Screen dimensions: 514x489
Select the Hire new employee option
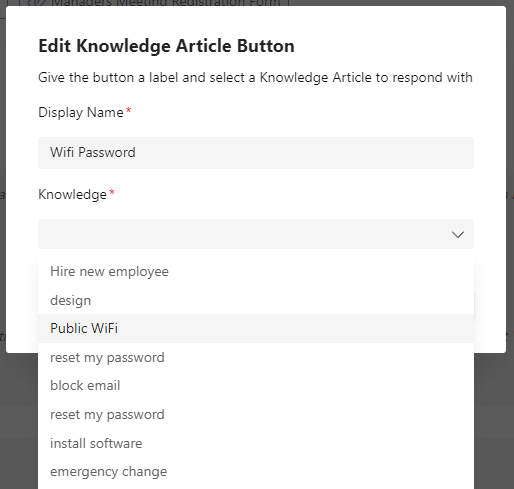coord(256,271)
